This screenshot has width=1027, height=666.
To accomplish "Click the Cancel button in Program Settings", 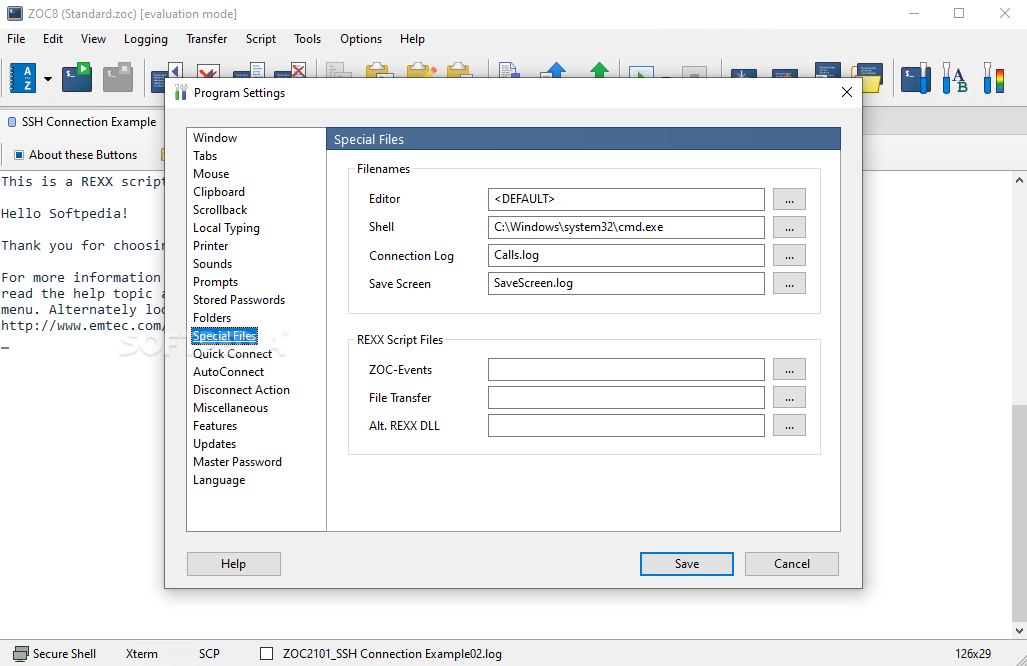I will [x=791, y=564].
